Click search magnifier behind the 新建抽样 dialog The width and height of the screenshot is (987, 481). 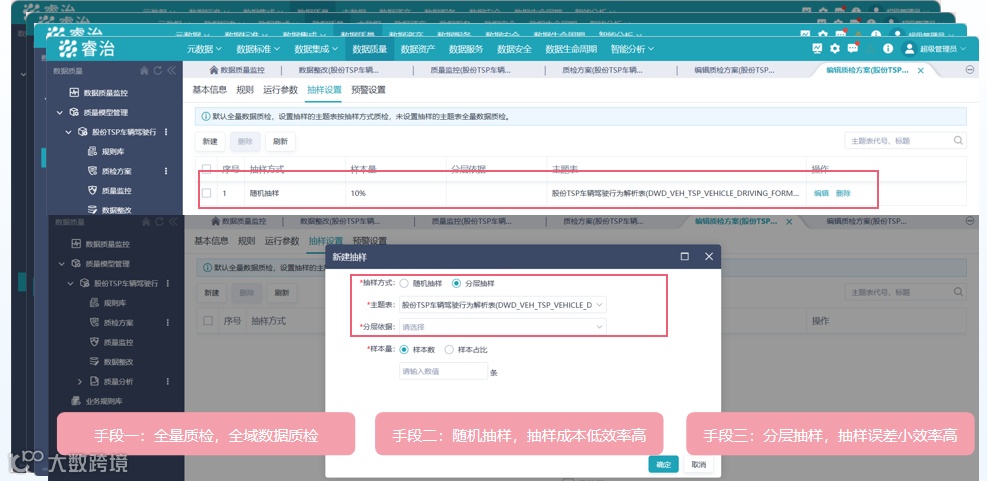[x=958, y=292]
